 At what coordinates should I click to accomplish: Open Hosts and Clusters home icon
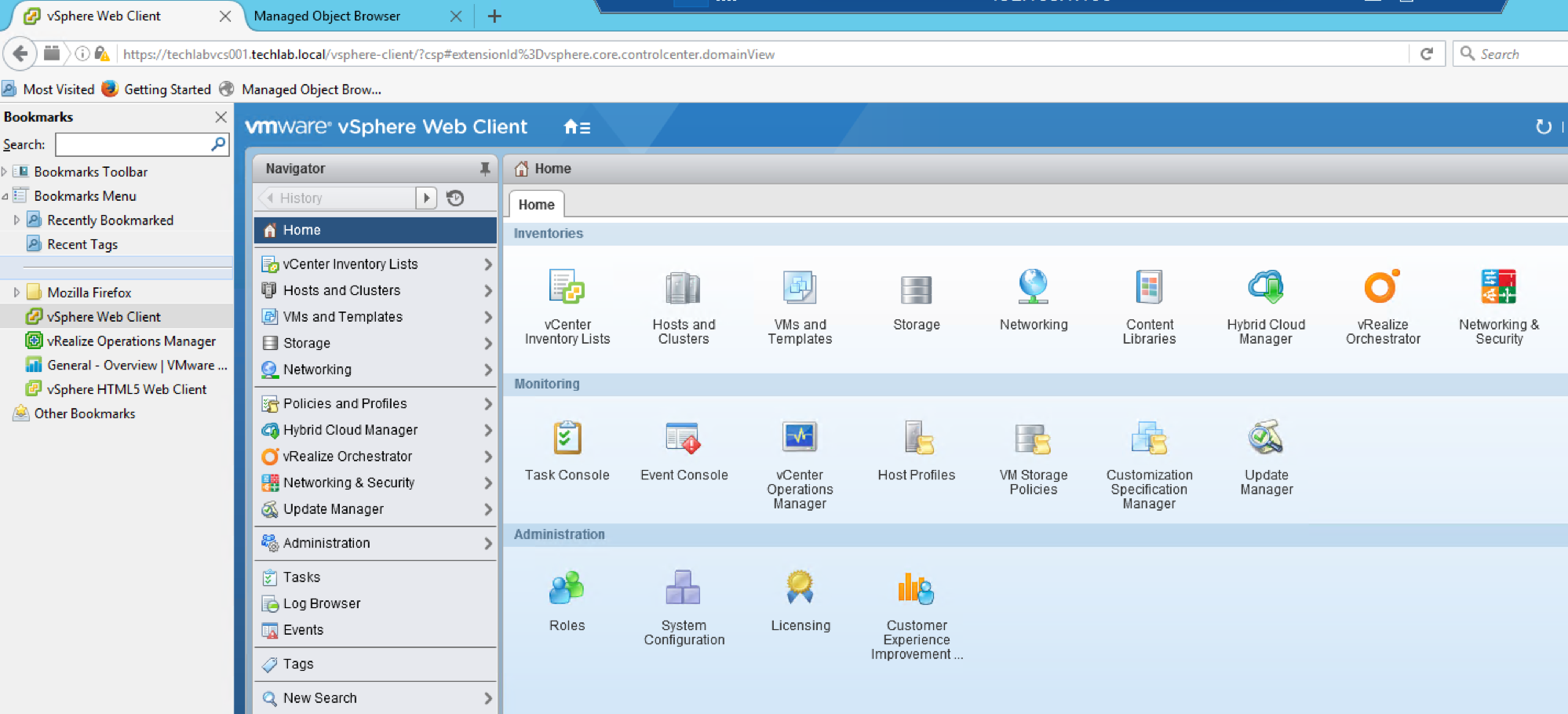683,288
